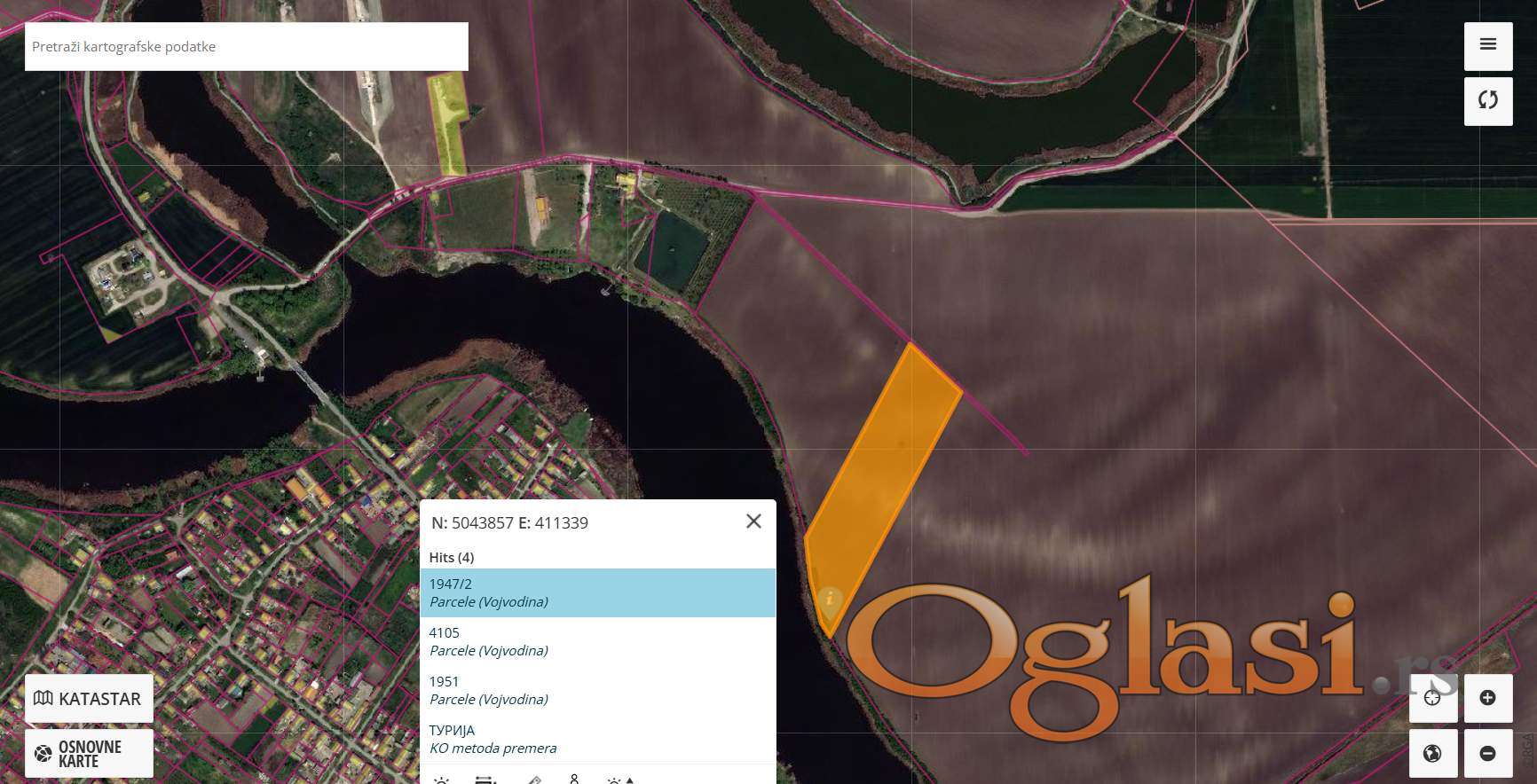Open the KATASTAR layers panel
Screen dimensions: 1537x784
point(89,698)
